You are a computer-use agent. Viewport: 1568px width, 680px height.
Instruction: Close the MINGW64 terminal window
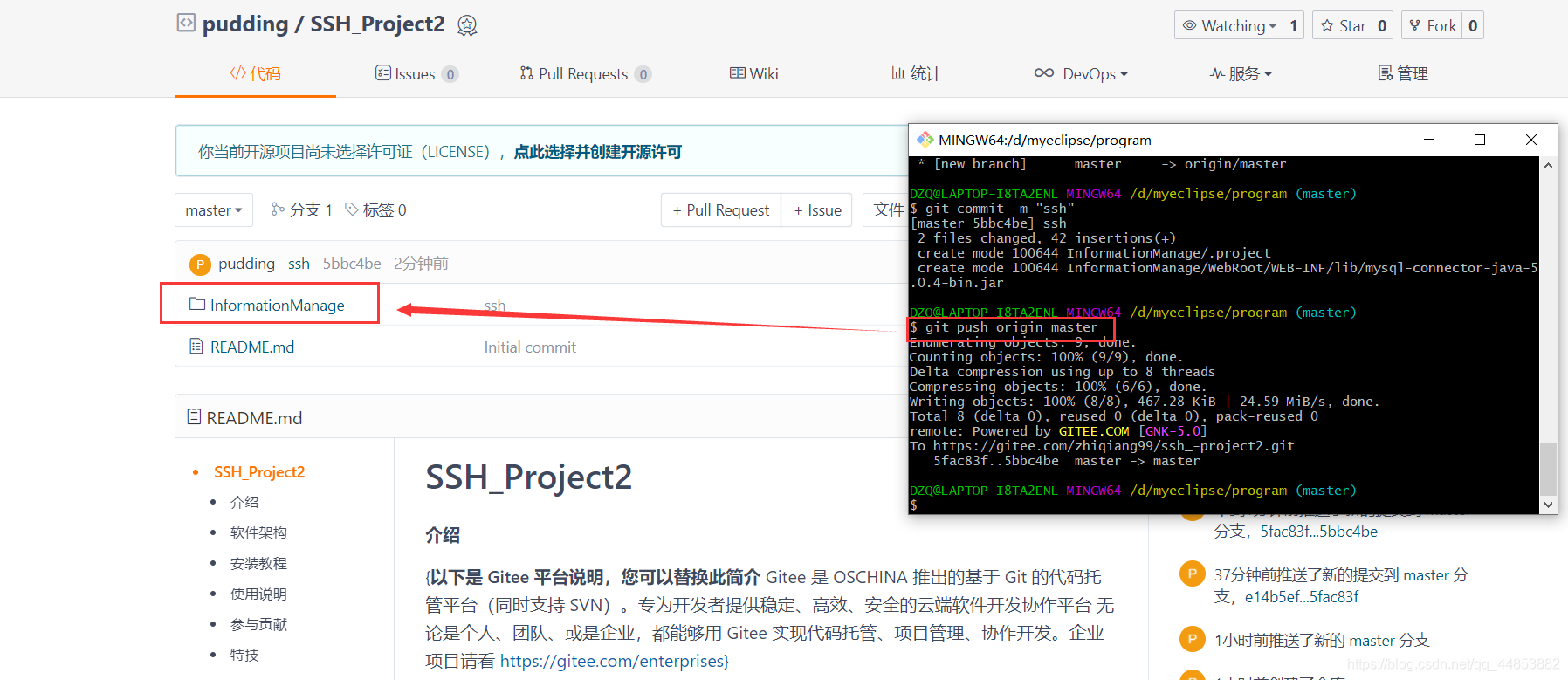click(1530, 140)
